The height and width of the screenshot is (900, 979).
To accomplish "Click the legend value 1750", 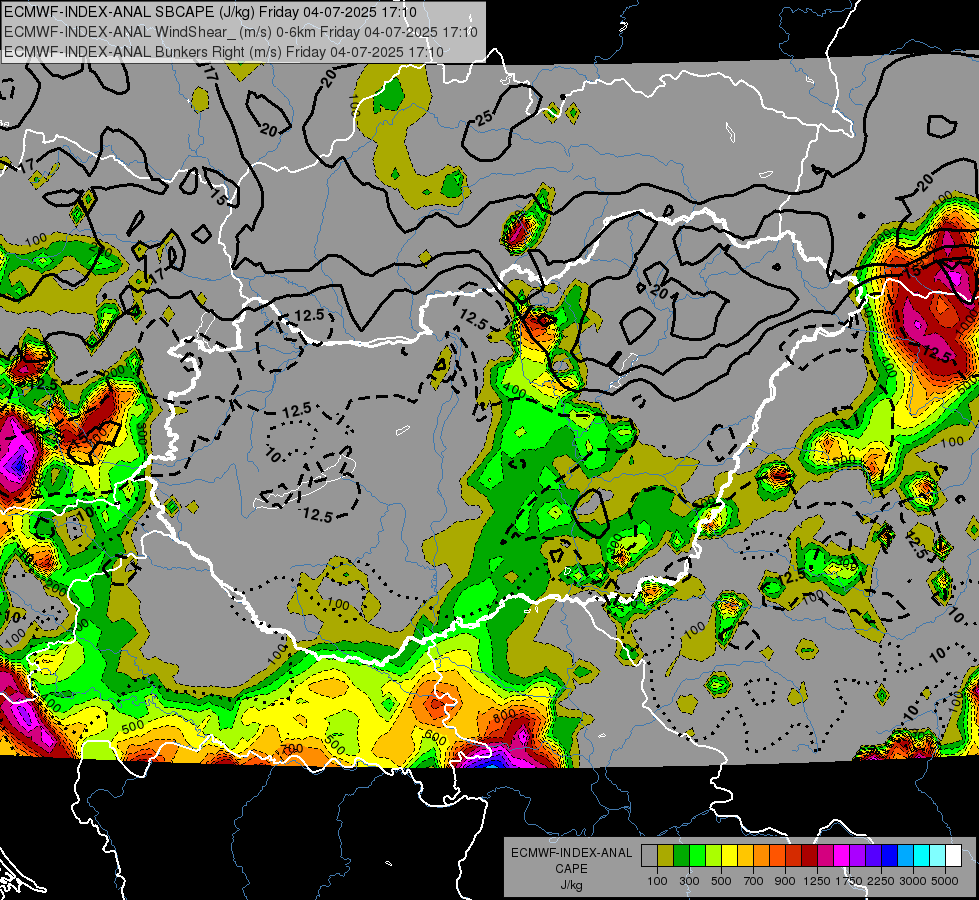I will click(849, 881).
